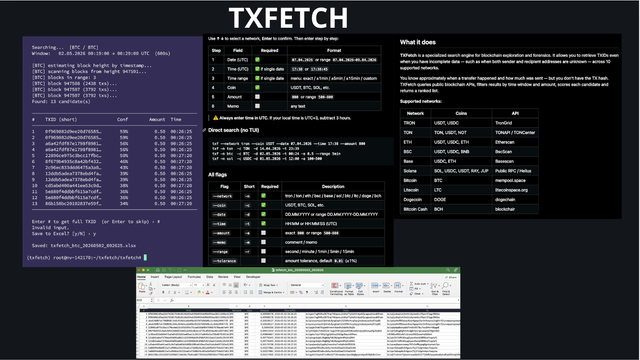Viewport: 640px width, 360px height.
Task: Click the saved xlsx filename in terminal
Action: (93, 246)
